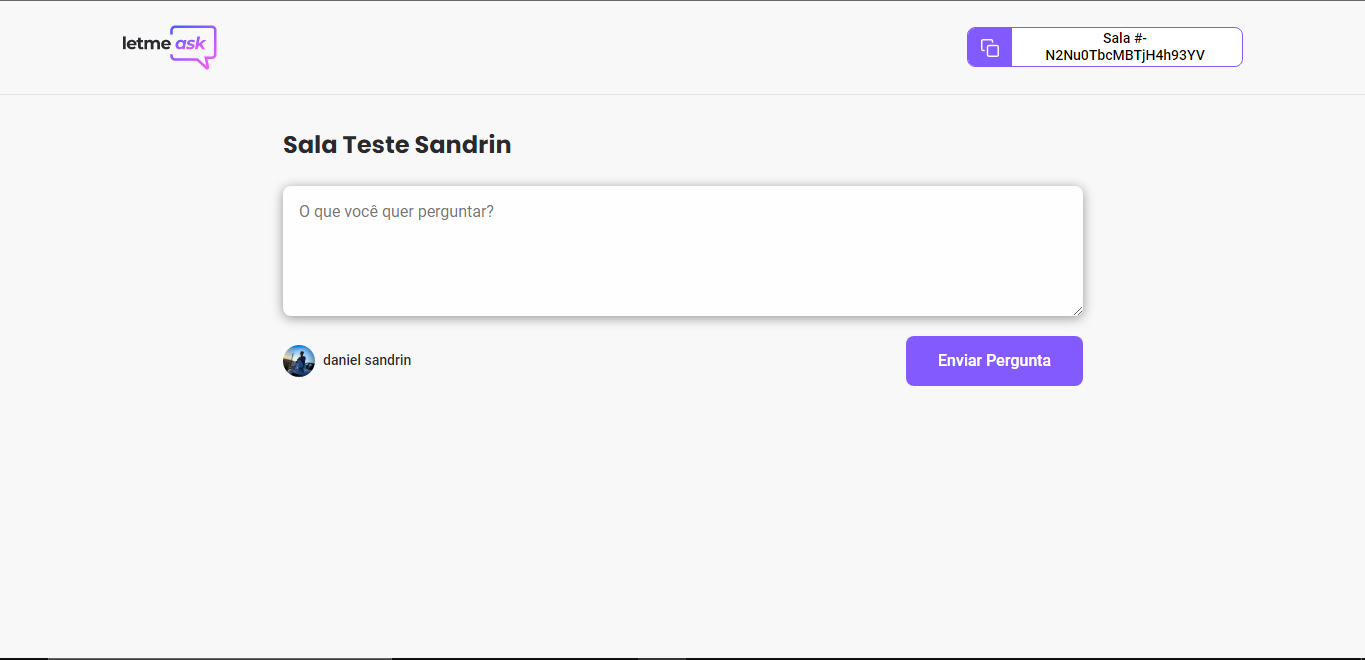Click the header bar above the page

tap(600, 46)
